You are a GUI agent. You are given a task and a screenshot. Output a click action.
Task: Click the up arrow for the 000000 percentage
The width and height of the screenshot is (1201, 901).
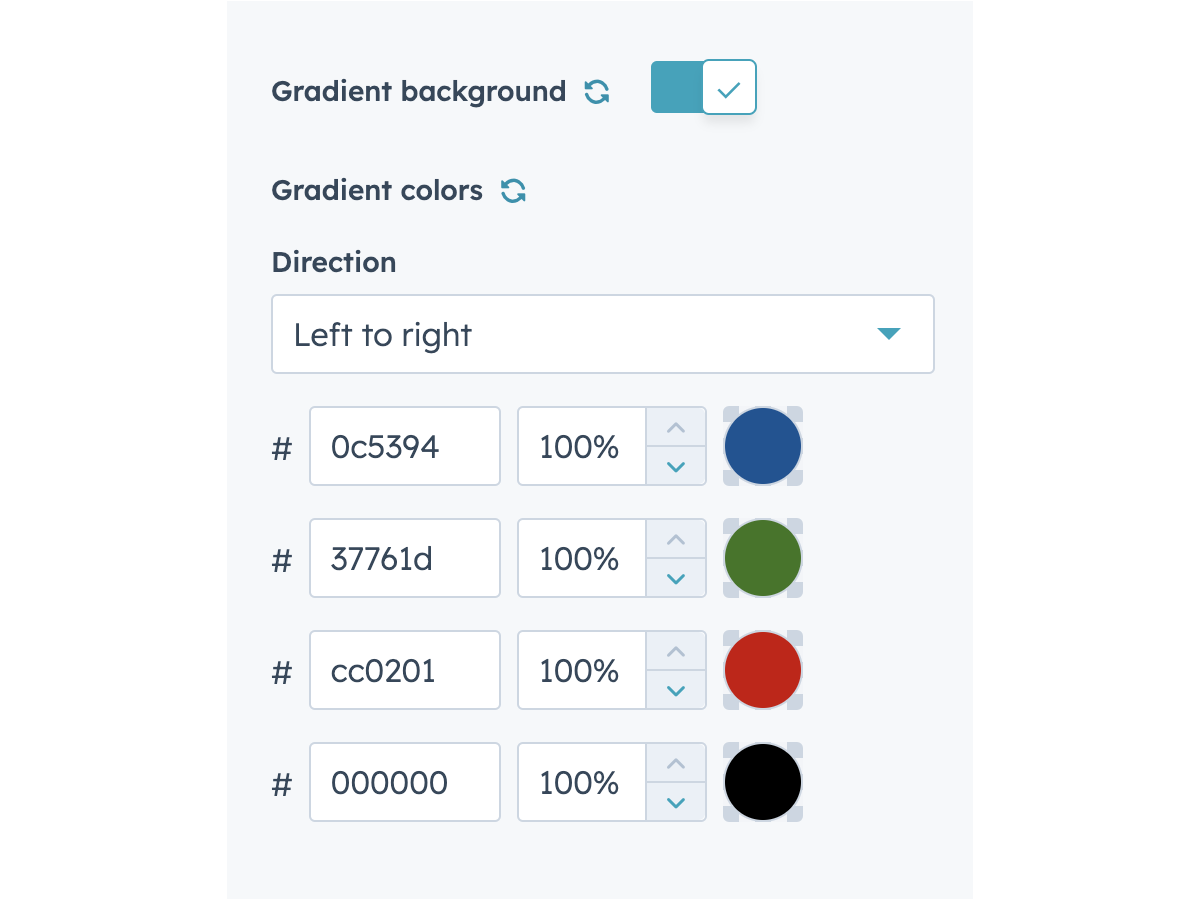(x=676, y=763)
